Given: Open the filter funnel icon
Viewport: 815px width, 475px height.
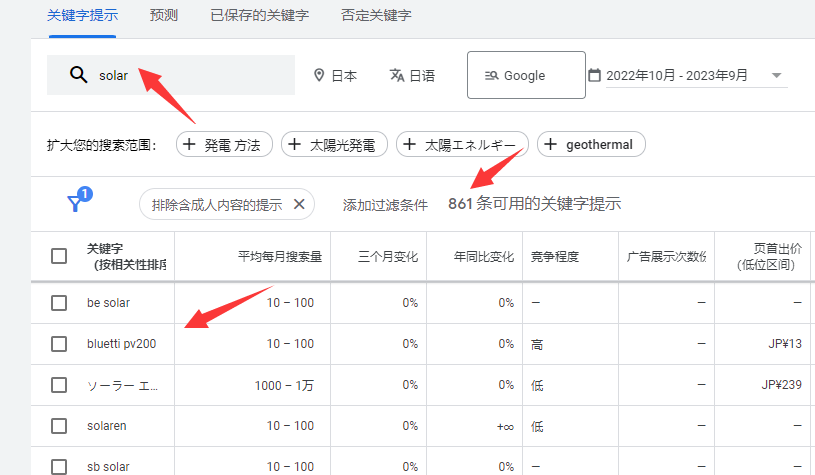Looking at the screenshot, I should [x=76, y=203].
